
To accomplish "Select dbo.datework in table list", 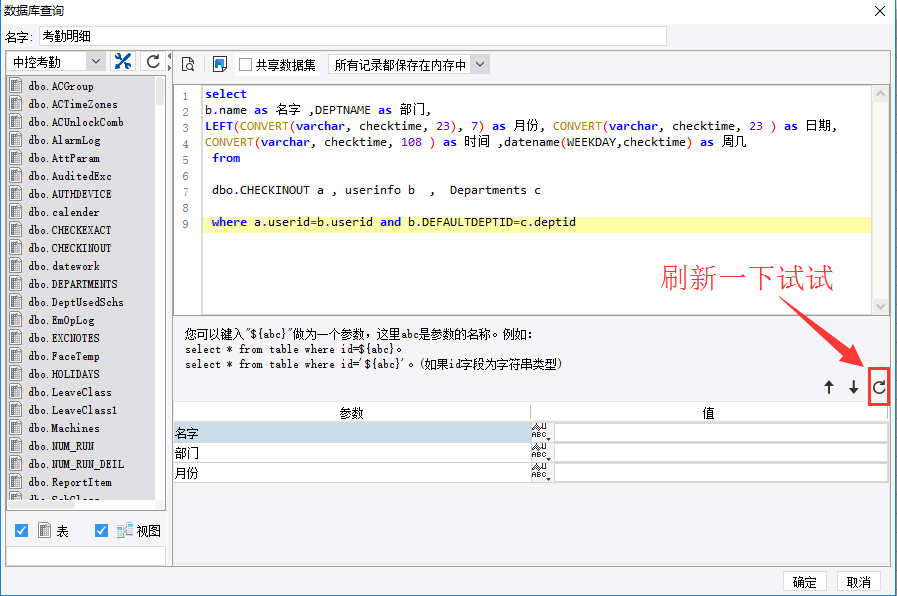I will [x=63, y=266].
